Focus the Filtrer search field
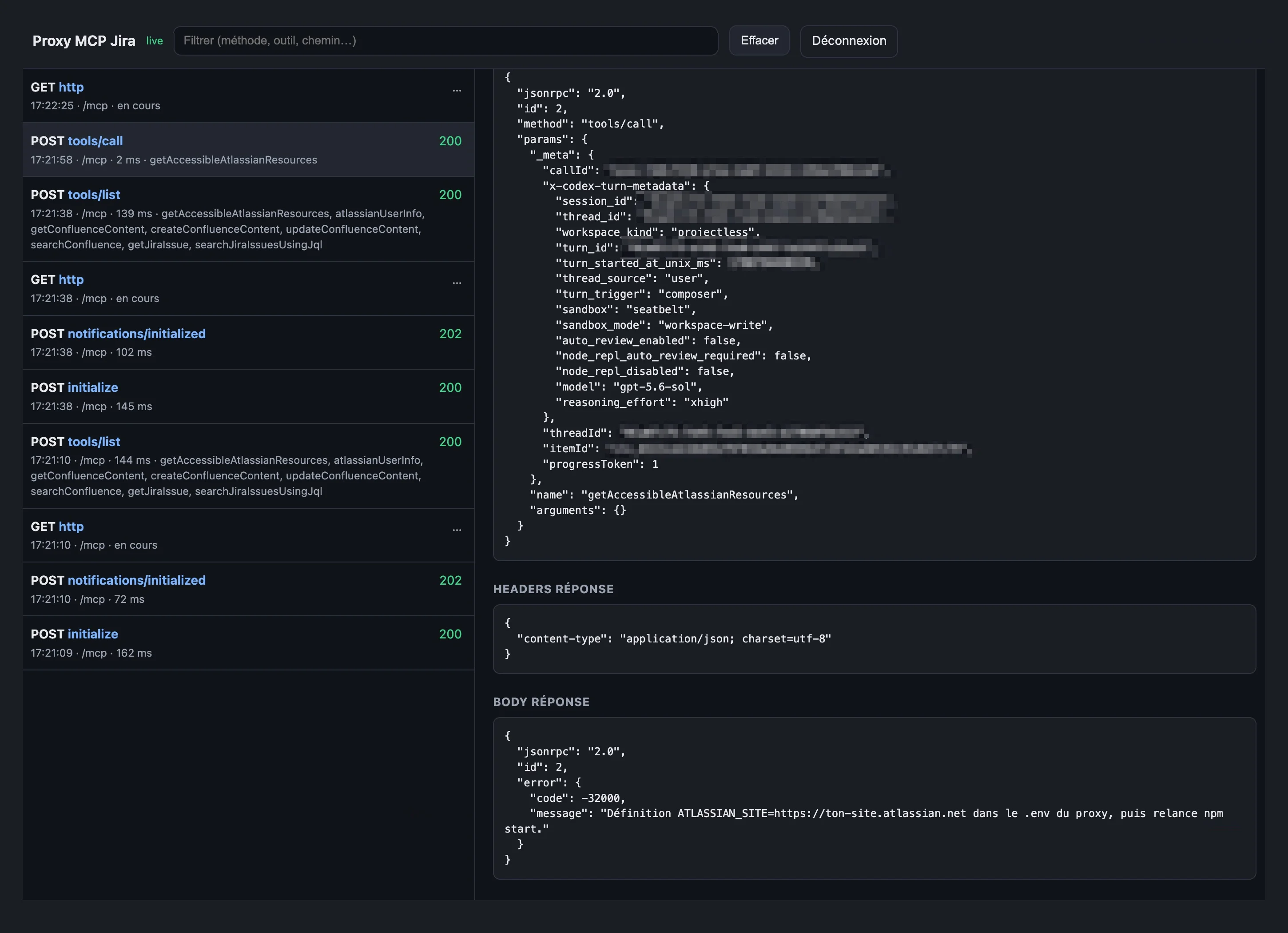This screenshot has width=1288, height=933. (446, 40)
